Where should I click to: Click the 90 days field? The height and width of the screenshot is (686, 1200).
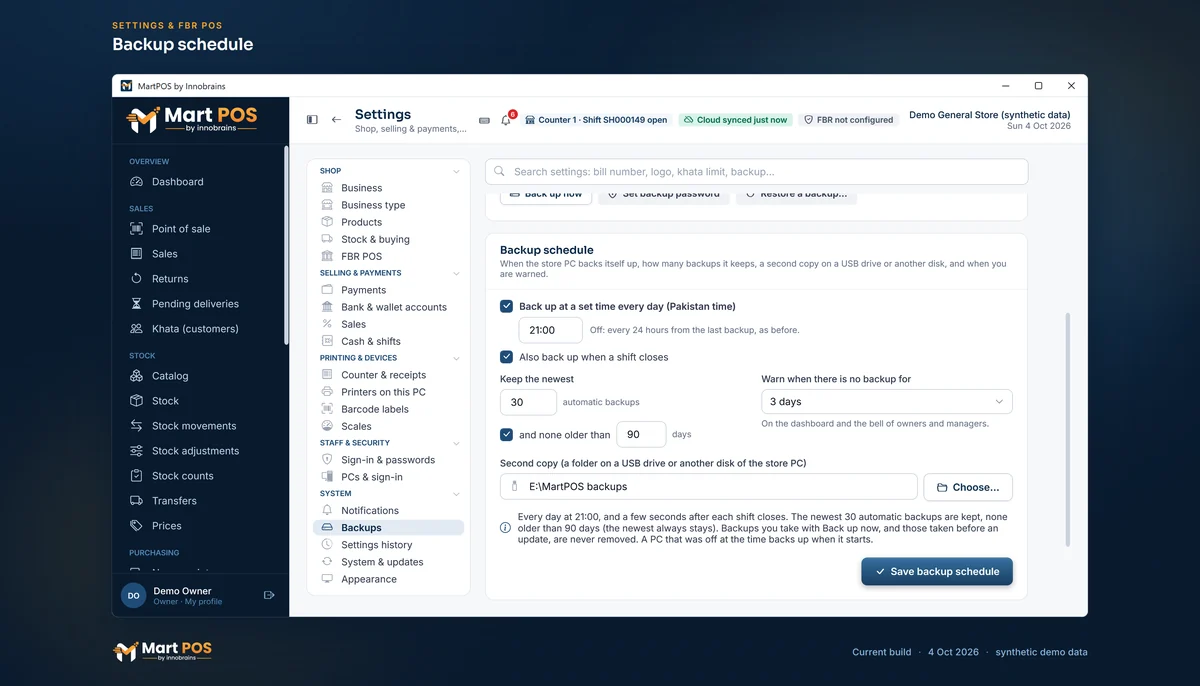tap(641, 434)
